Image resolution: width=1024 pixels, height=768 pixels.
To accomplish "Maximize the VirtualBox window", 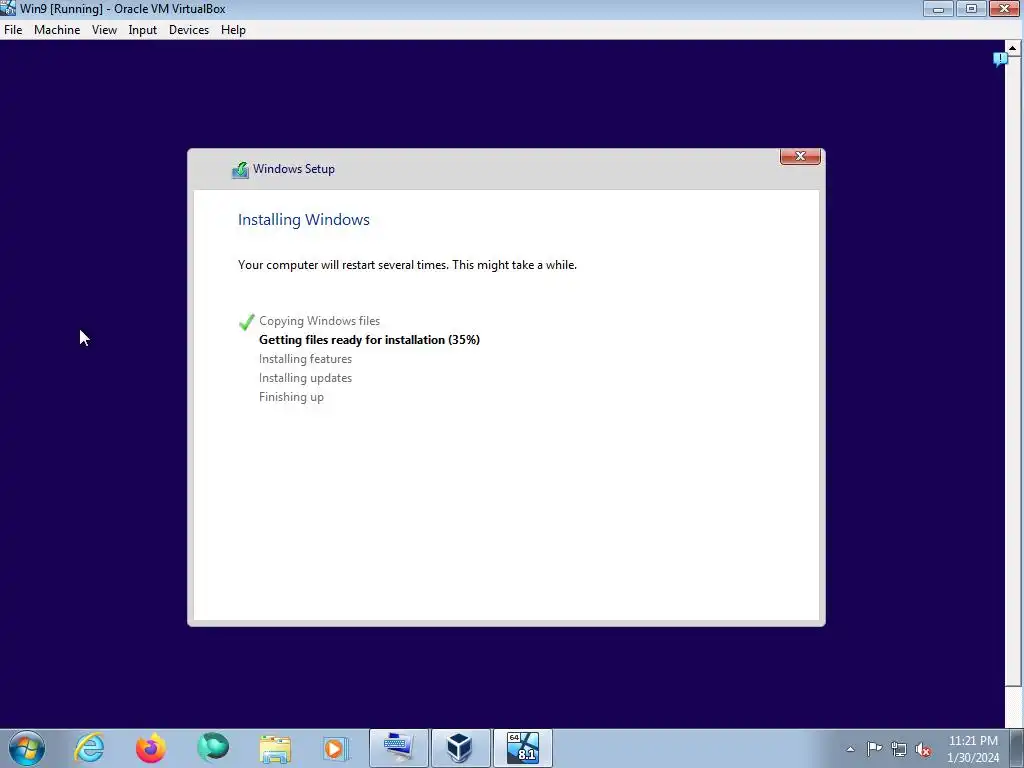I will (x=971, y=8).
